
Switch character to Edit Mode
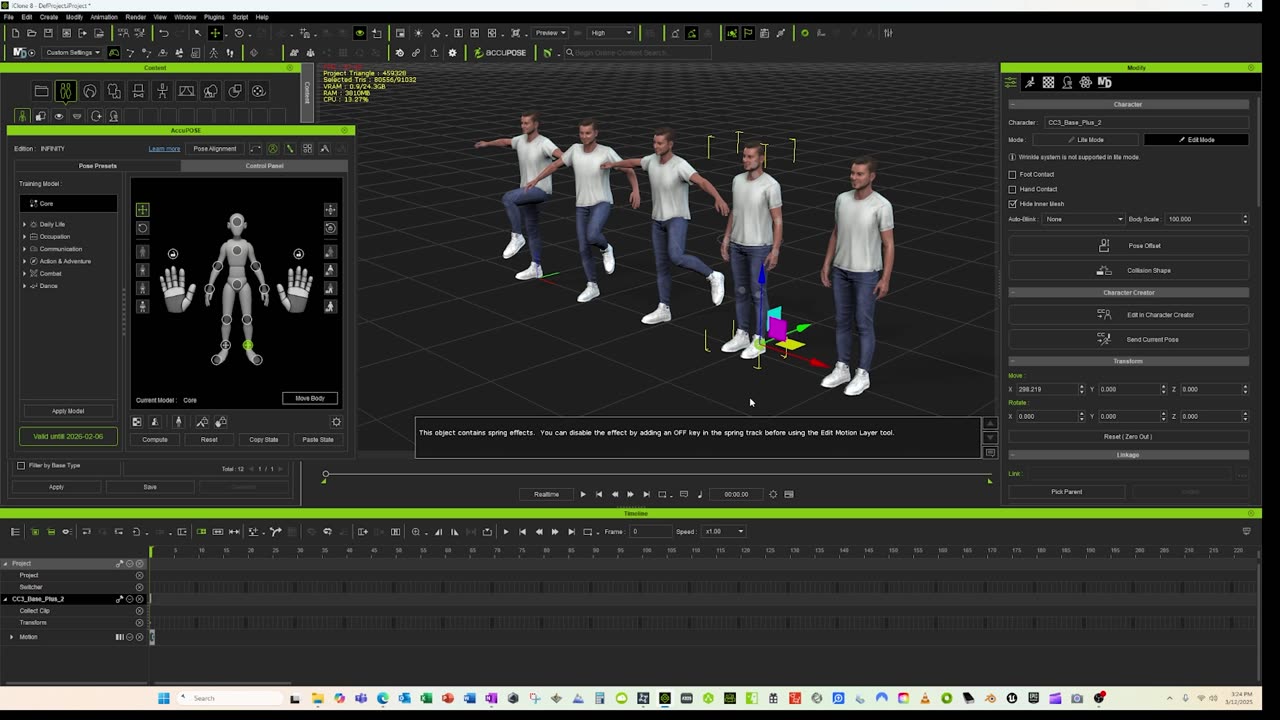1196,140
